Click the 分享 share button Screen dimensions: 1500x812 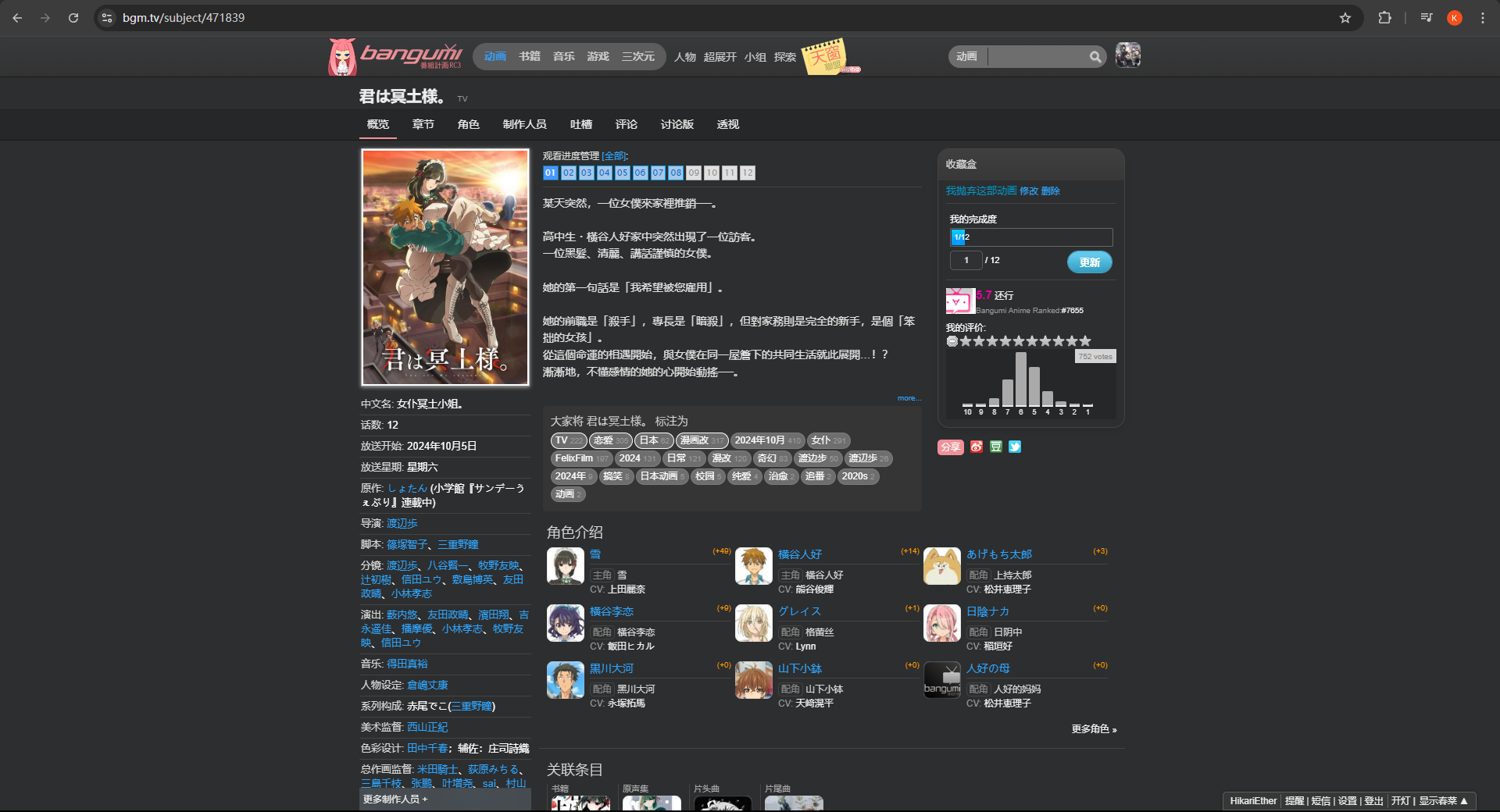(951, 447)
